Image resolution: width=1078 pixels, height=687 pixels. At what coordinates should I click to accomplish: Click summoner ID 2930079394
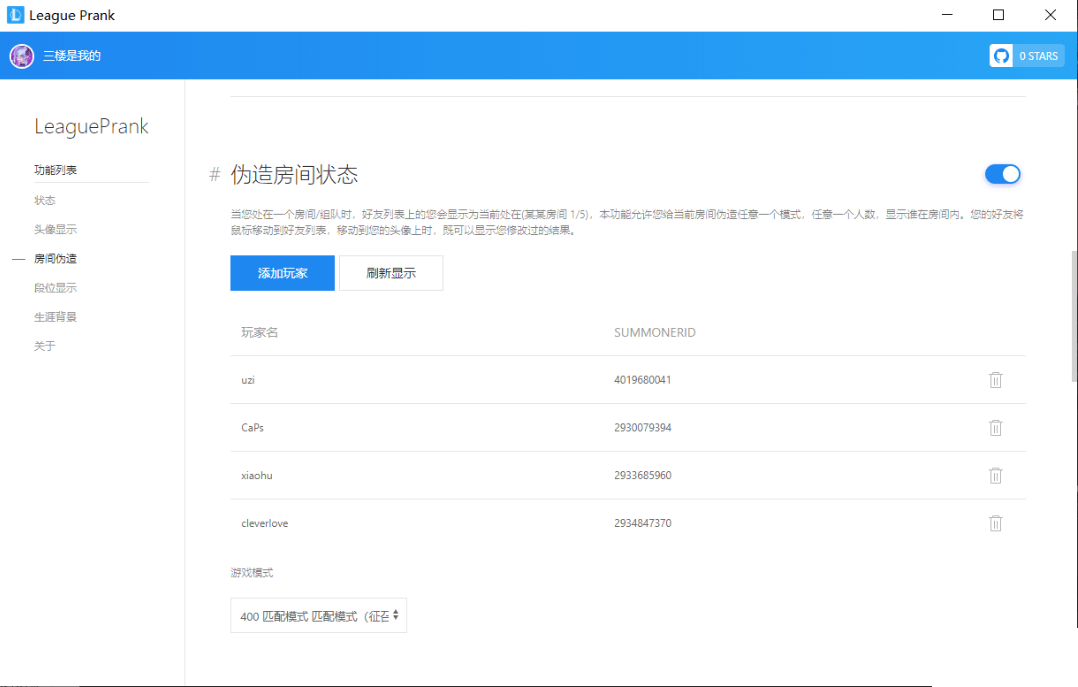(643, 428)
